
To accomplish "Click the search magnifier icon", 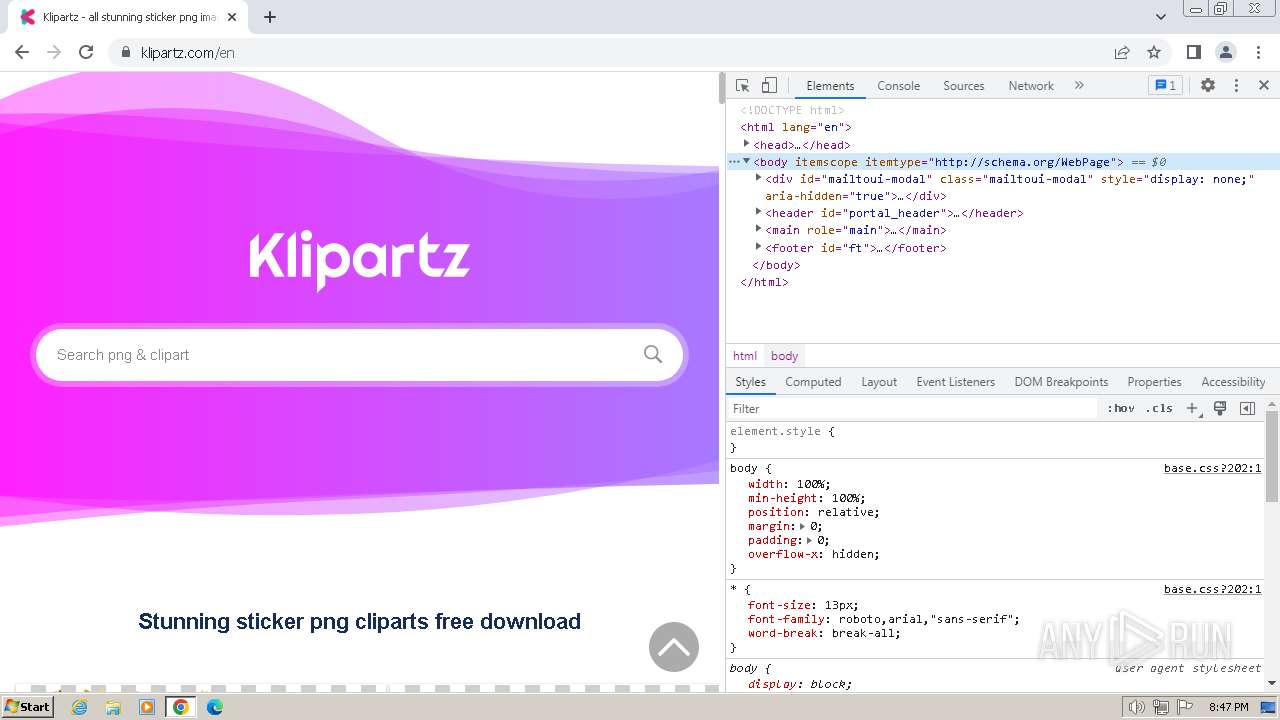I will coord(653,354).
